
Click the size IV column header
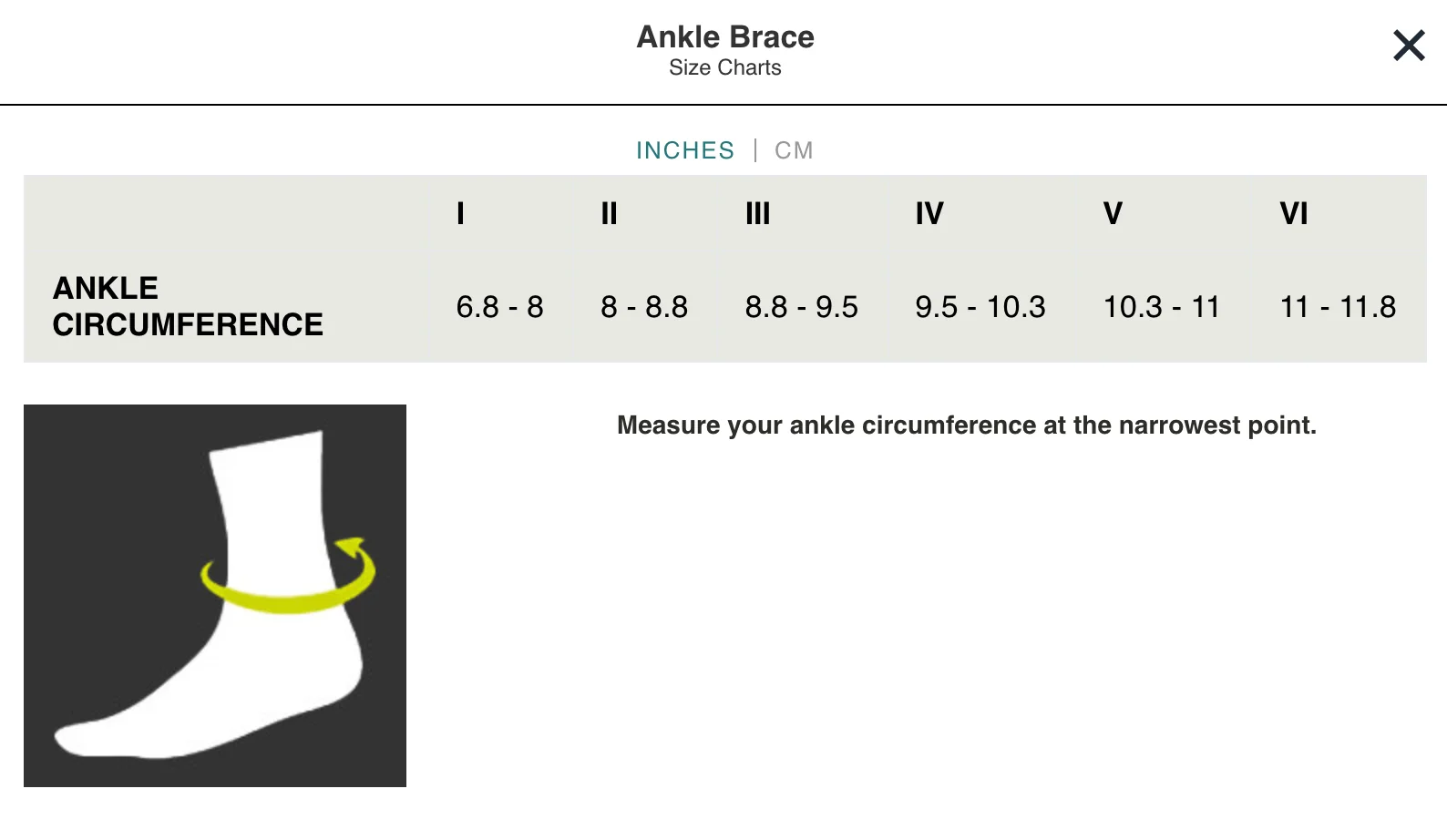[929, 213]
